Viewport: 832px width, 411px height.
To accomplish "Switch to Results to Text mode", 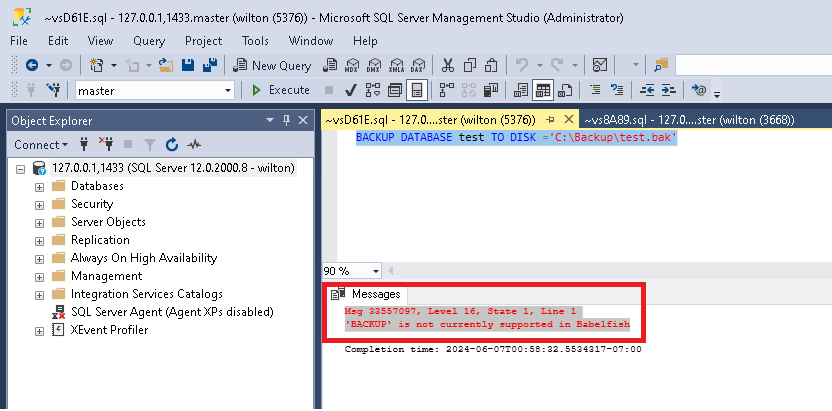I will point(521,90).
